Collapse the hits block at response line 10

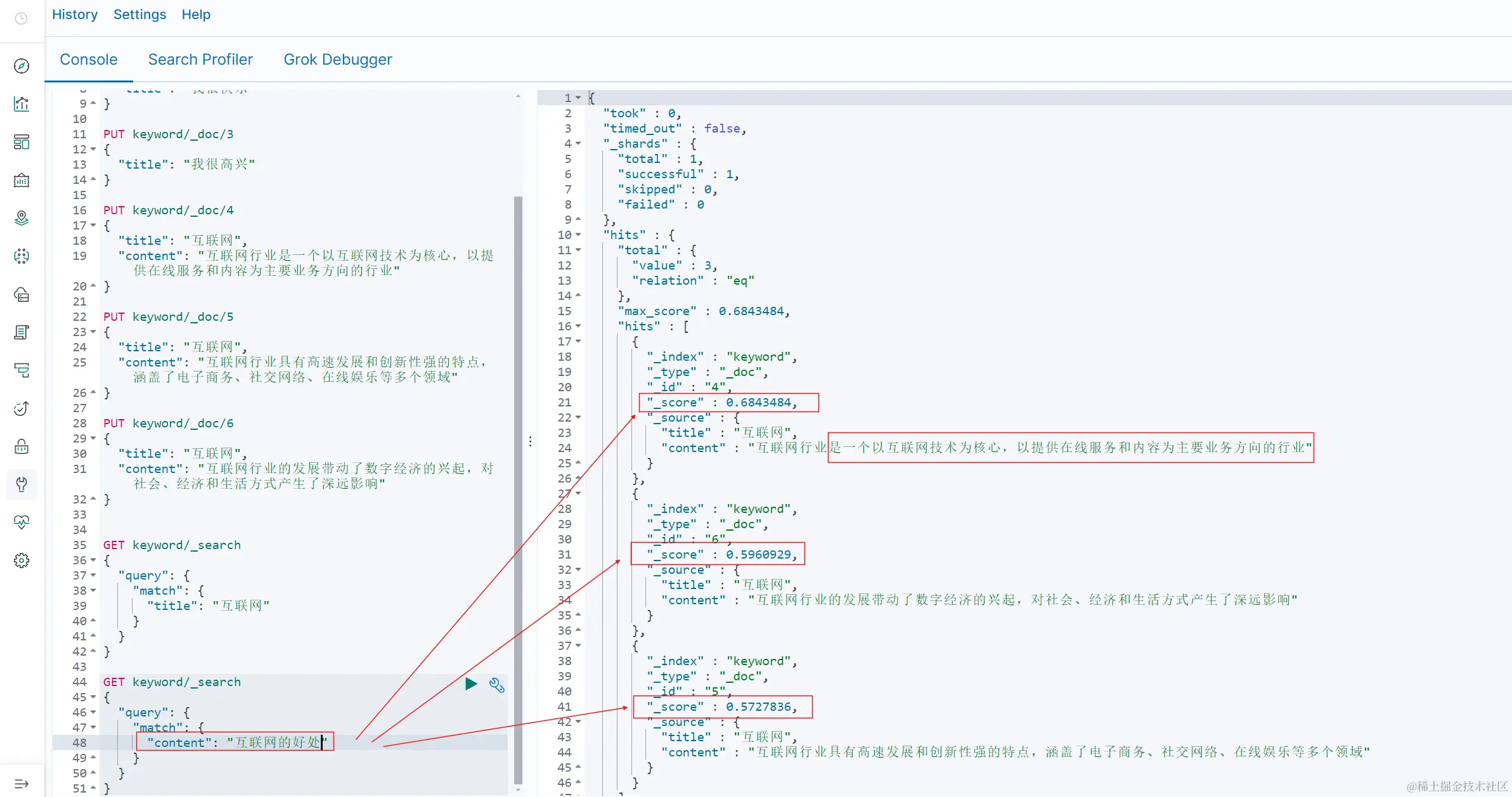tap(578, 235)
